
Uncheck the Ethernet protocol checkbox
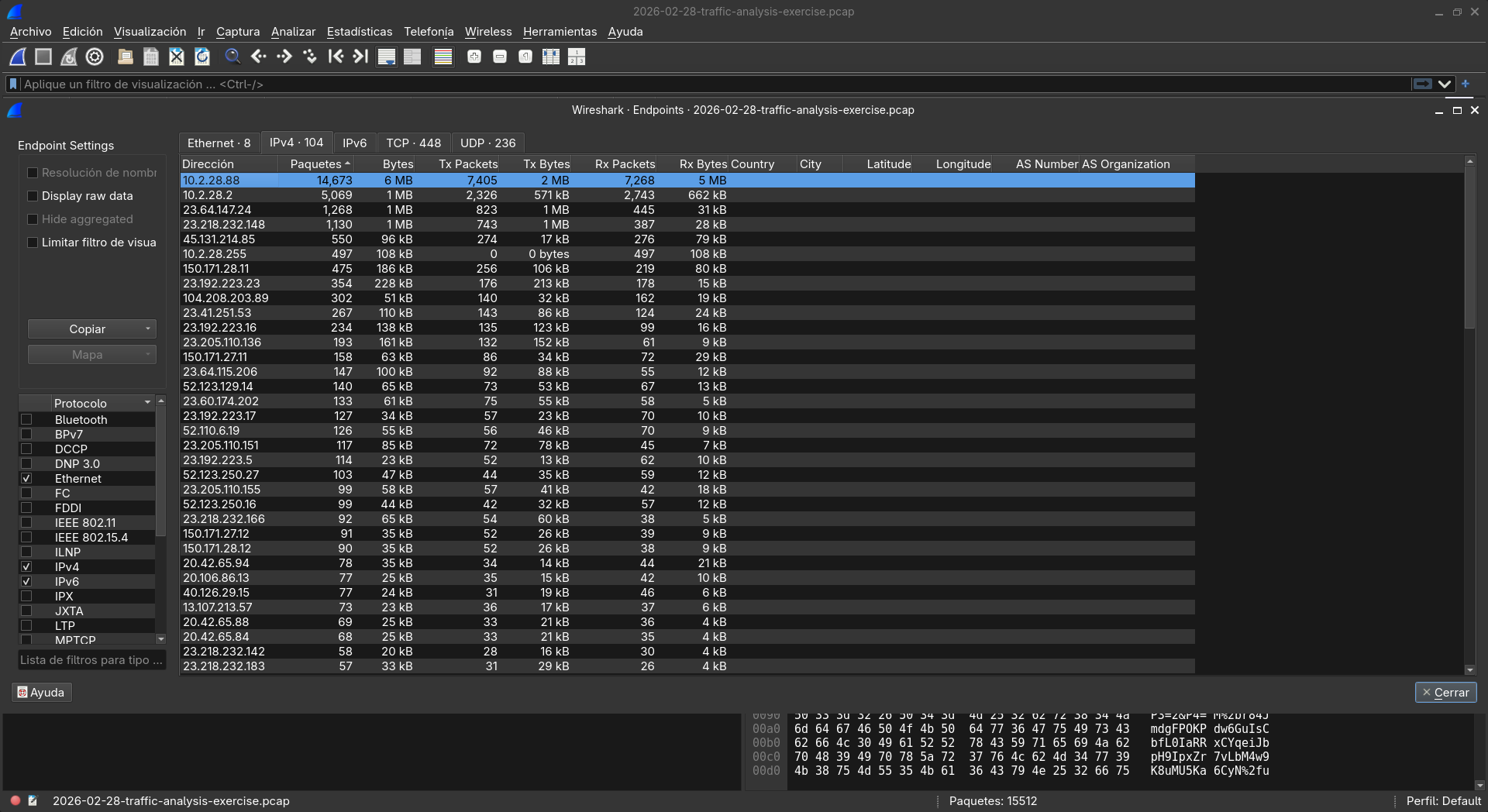26,478
